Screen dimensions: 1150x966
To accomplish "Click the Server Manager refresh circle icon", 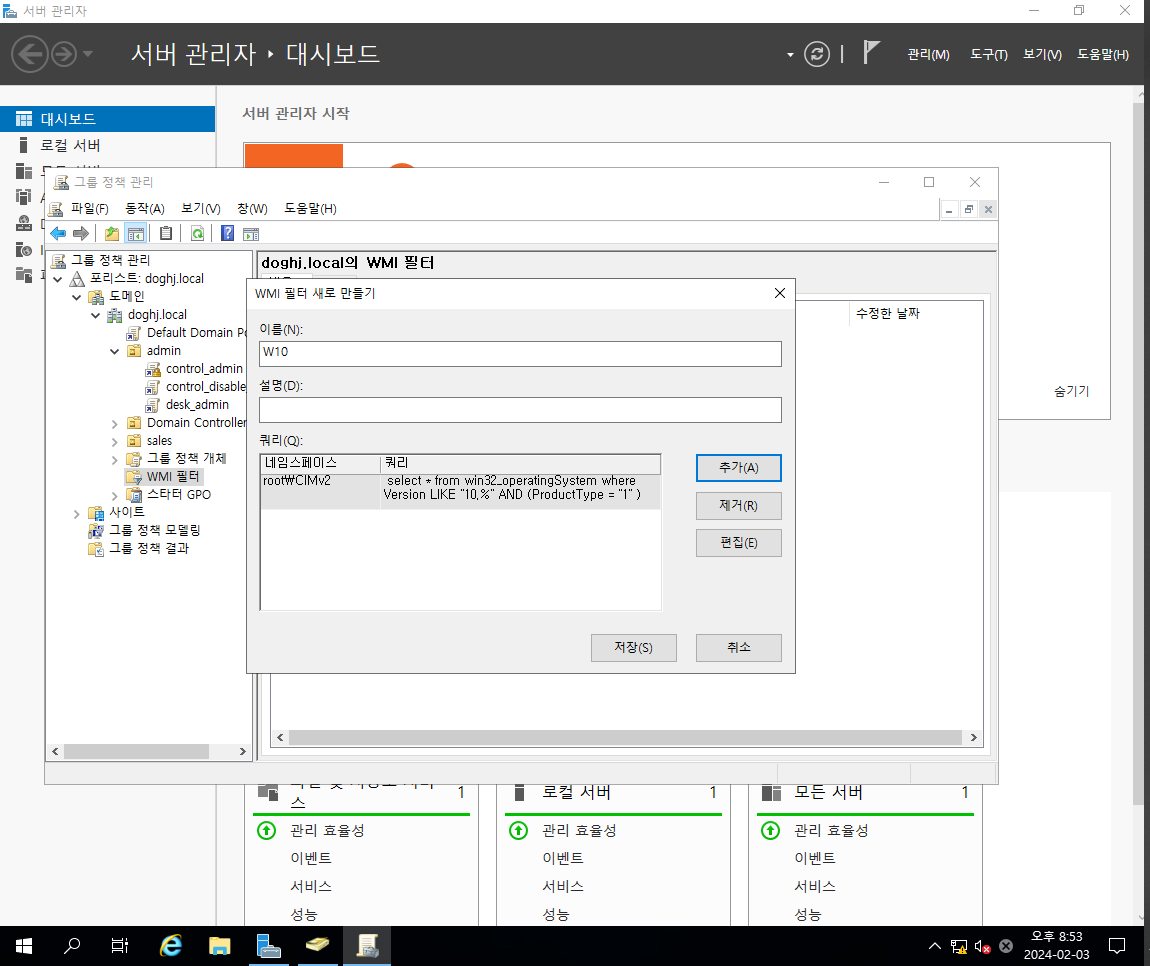I will [x=817, y=54].
